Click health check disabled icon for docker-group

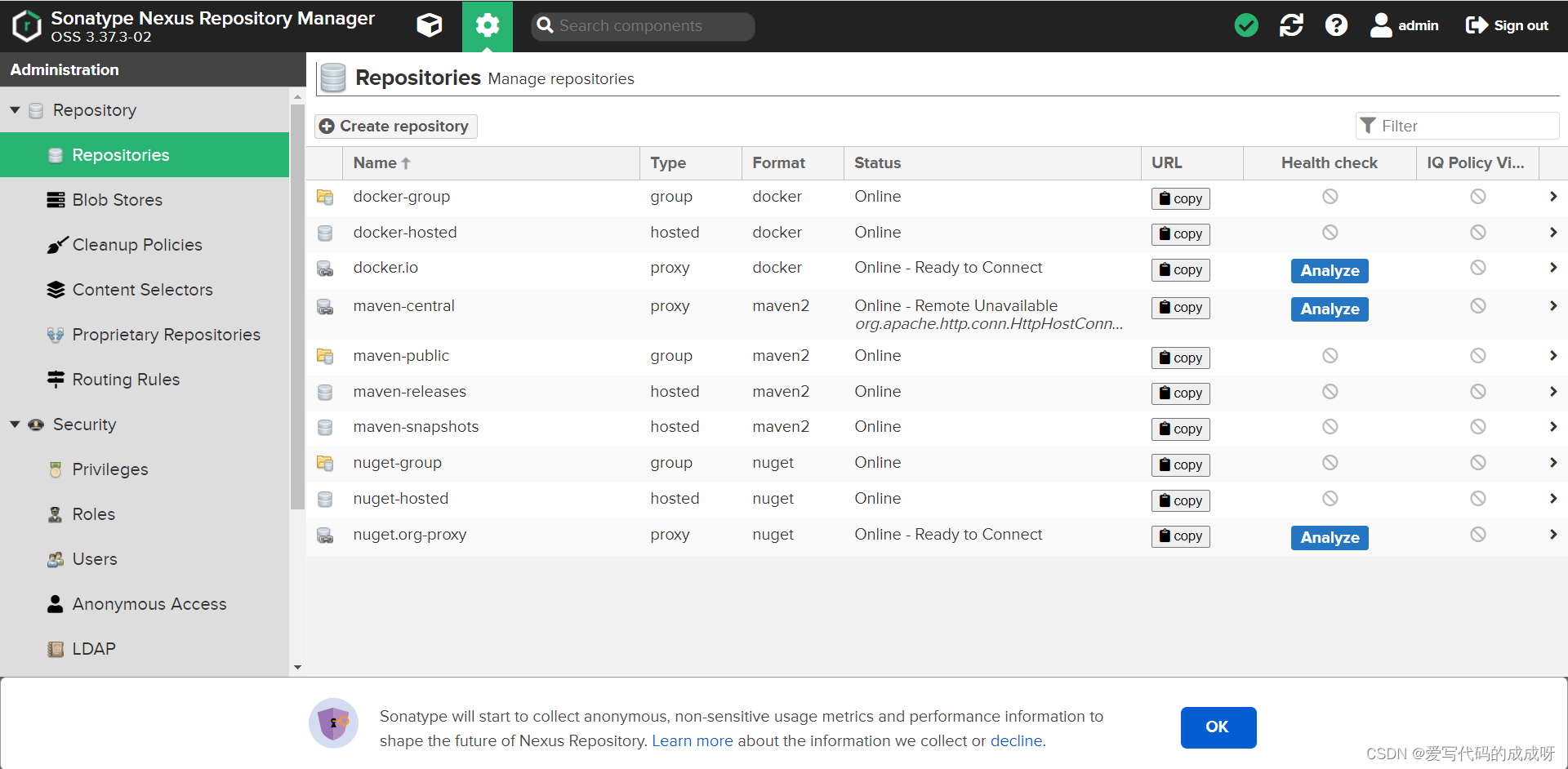click(x=1330, y=196)
